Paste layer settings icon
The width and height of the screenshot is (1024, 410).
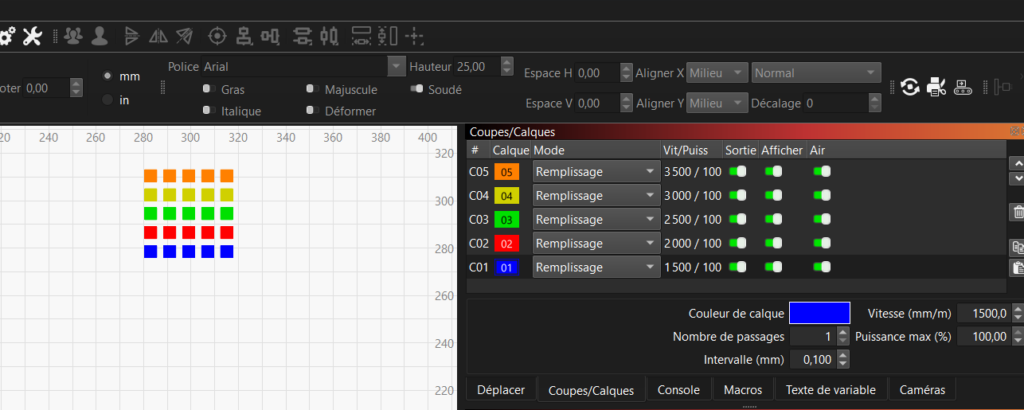point(1017,267)
